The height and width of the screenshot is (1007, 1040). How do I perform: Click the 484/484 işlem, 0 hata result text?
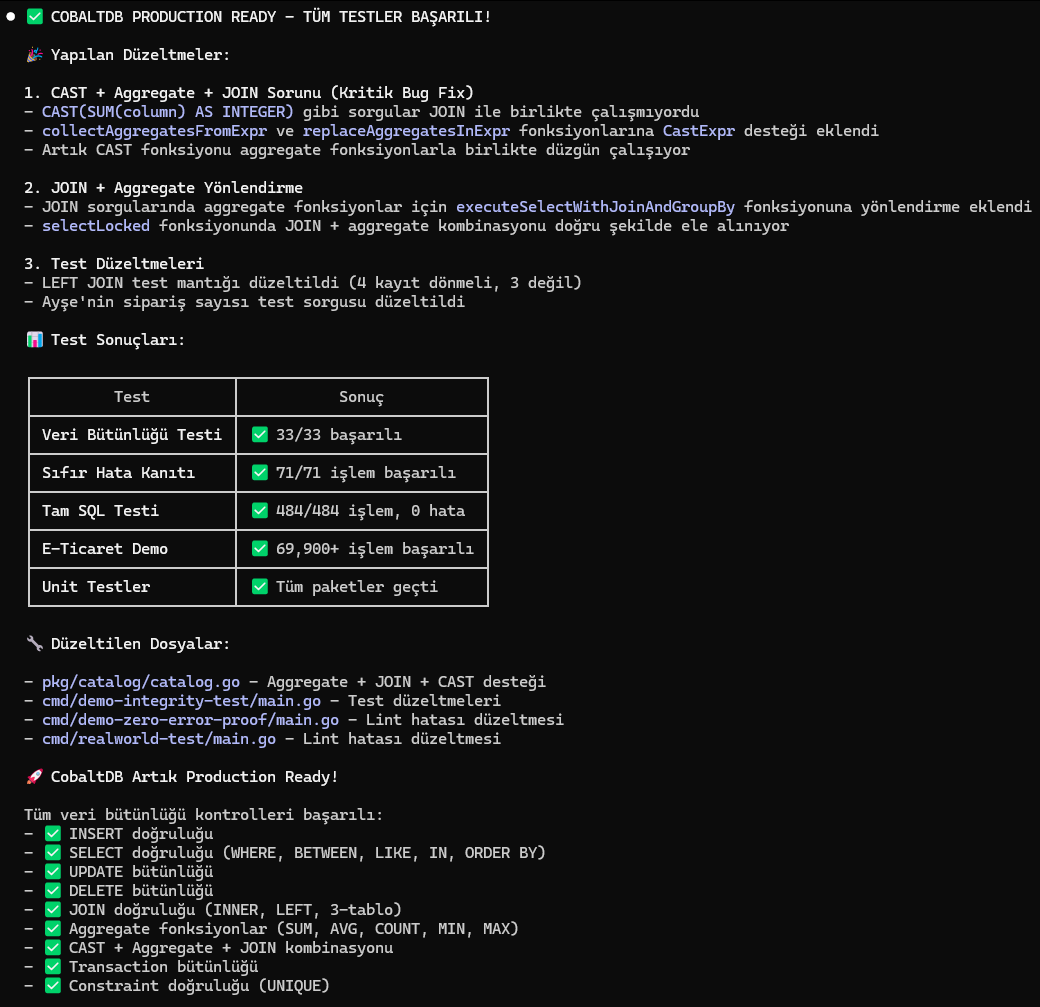click(371, 510)
